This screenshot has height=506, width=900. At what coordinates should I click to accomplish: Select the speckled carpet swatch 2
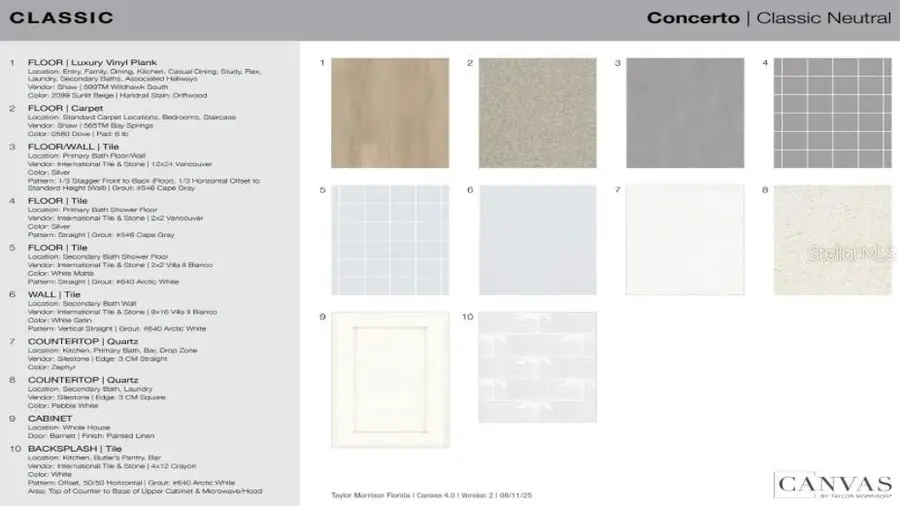coord(537,113)
